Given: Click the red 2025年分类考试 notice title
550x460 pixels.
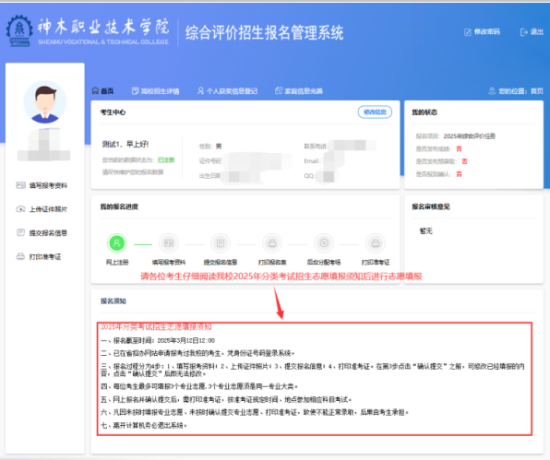Looking at the screenshot, I should click(156, 327).
